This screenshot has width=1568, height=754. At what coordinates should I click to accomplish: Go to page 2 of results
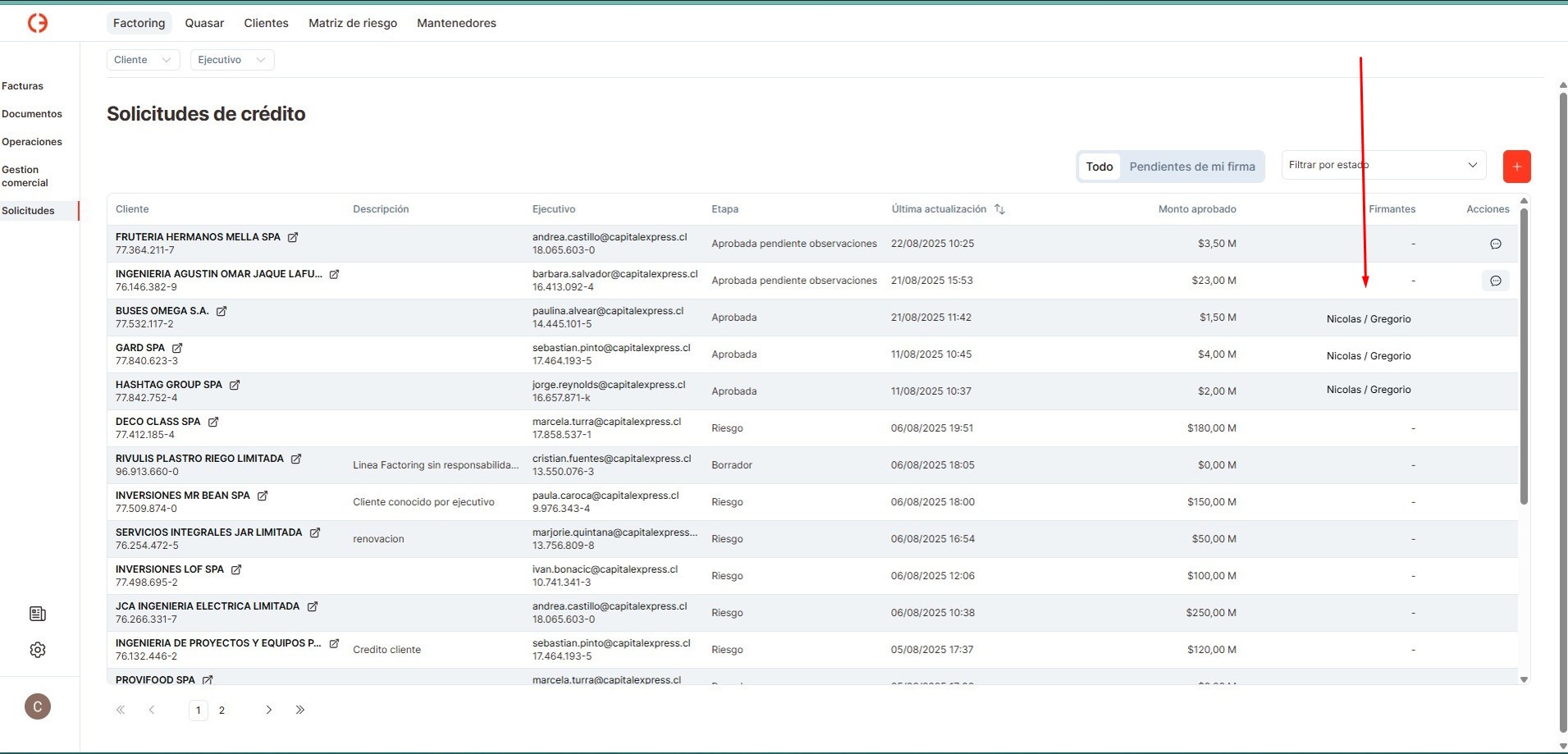(222, 711)
